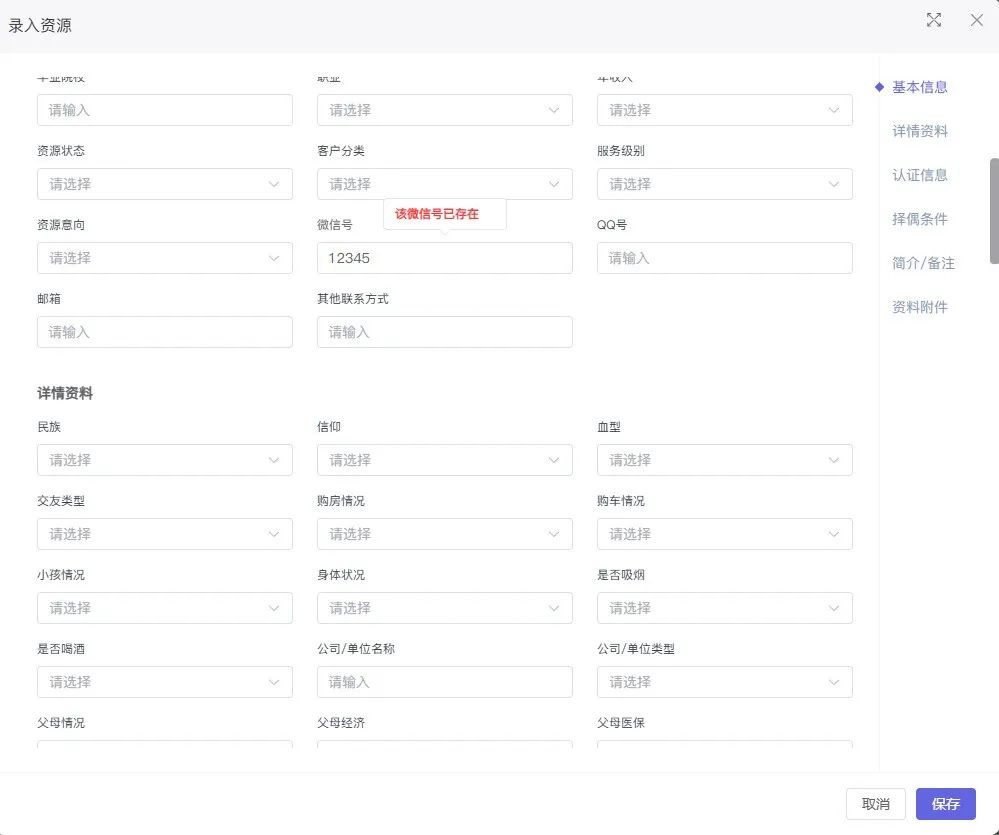The image size is (999, 835).
Task: Go to 认证信息 anchor tab
Action: point(919,175)
